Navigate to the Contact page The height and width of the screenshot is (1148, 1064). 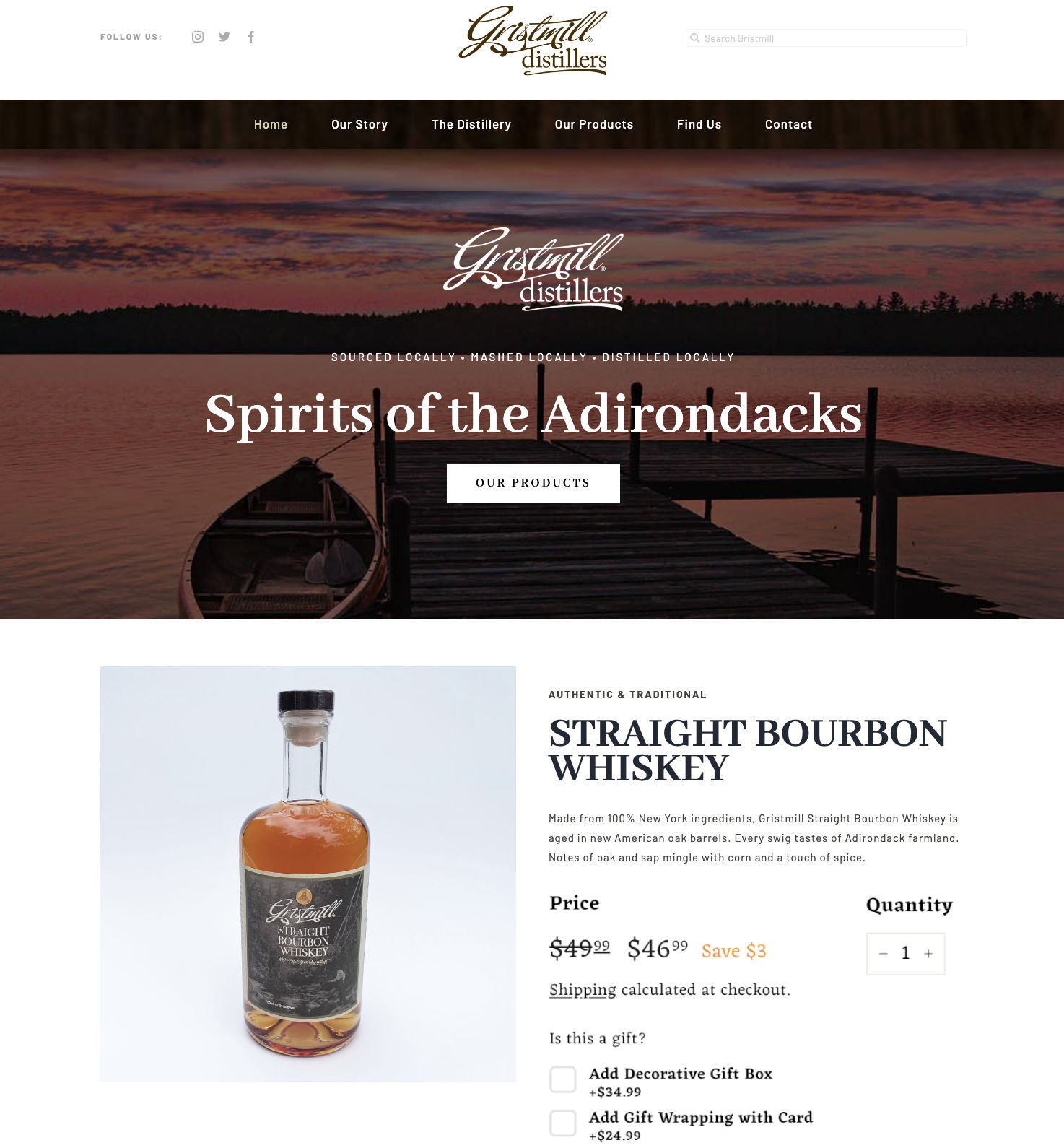click(x=789, y=124)
